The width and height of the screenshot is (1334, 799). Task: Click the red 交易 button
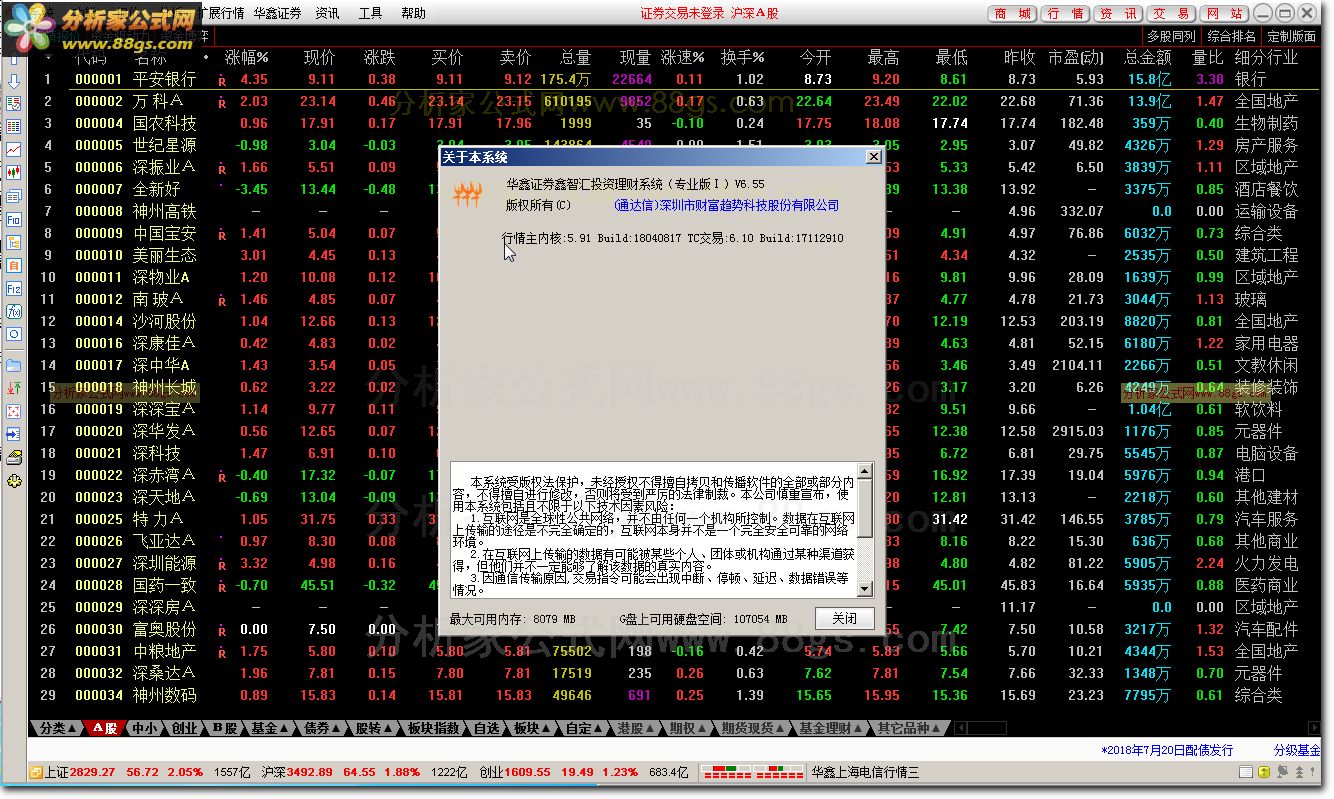coord(1170,14)
